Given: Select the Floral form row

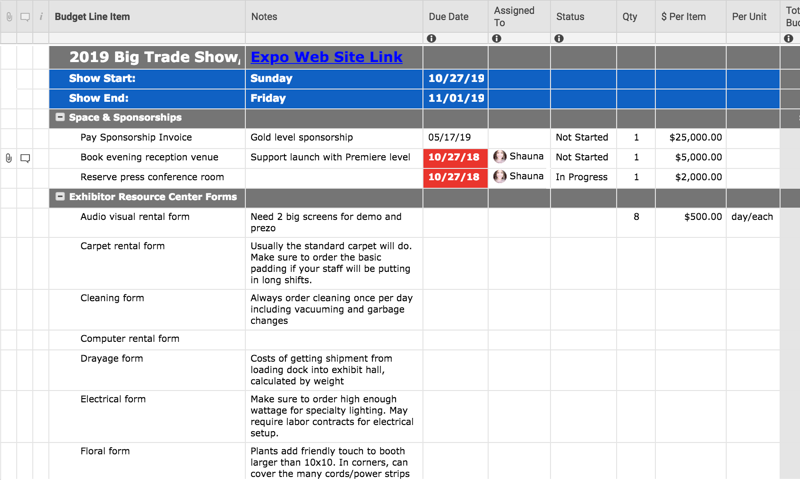Looking at the screenshot, I should [147, 461].
